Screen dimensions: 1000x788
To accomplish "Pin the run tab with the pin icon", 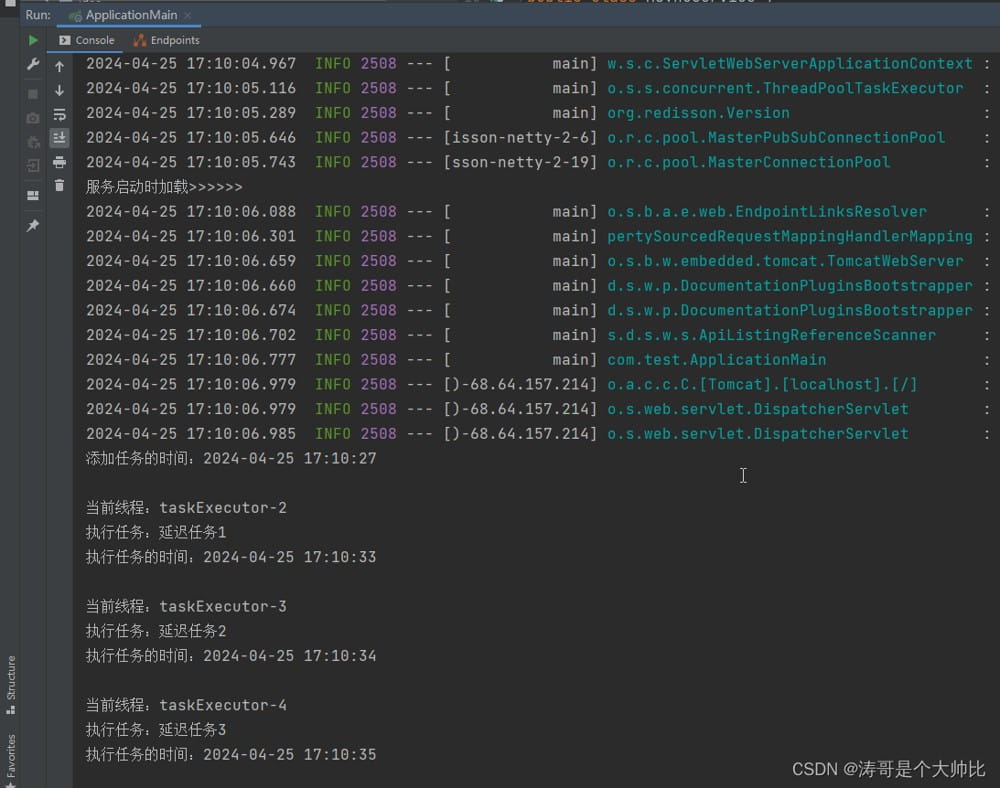I will click(x=33, y=225).
